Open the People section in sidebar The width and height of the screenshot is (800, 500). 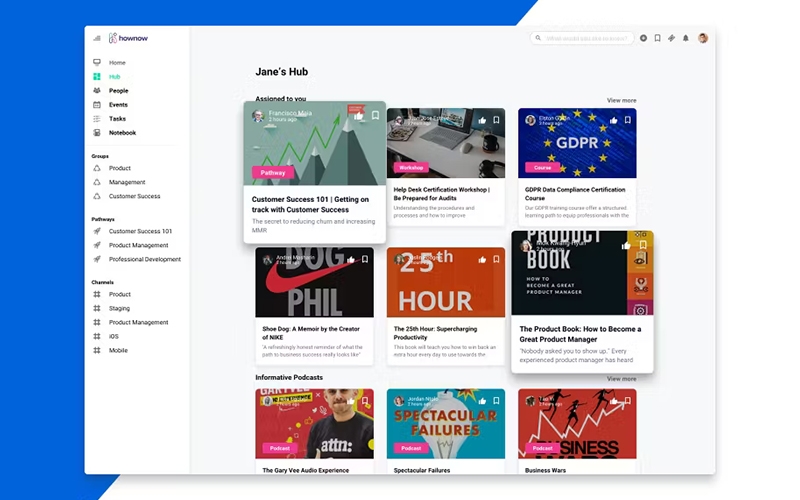click(x=118, y=91)
